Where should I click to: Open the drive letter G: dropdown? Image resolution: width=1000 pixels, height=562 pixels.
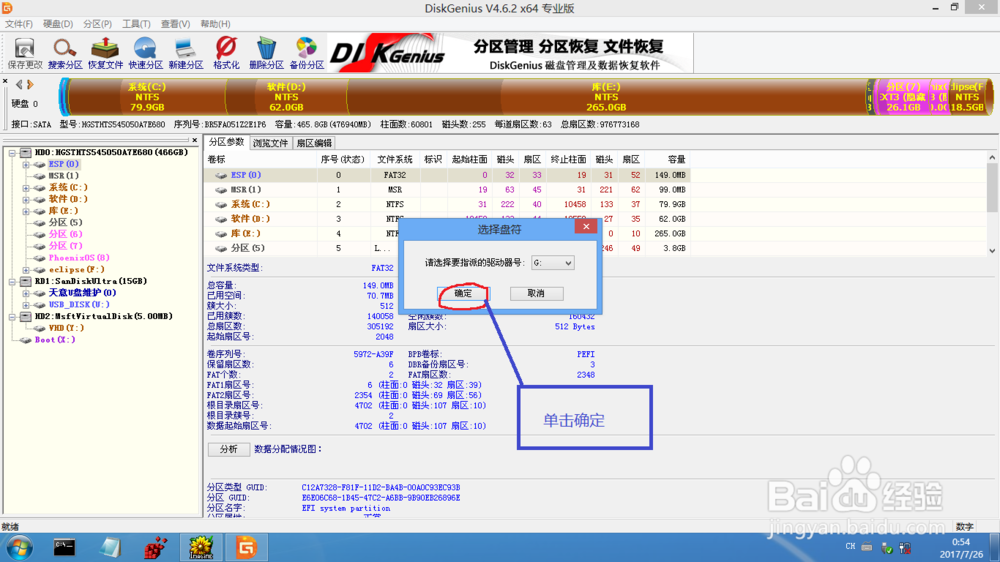(553, 263)
